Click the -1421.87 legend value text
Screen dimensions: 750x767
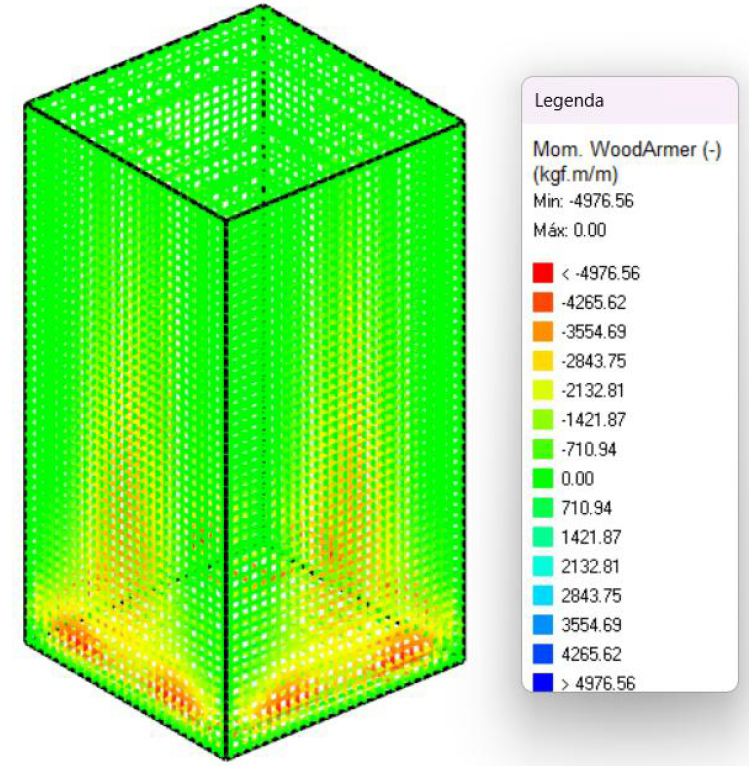(593, 420)
